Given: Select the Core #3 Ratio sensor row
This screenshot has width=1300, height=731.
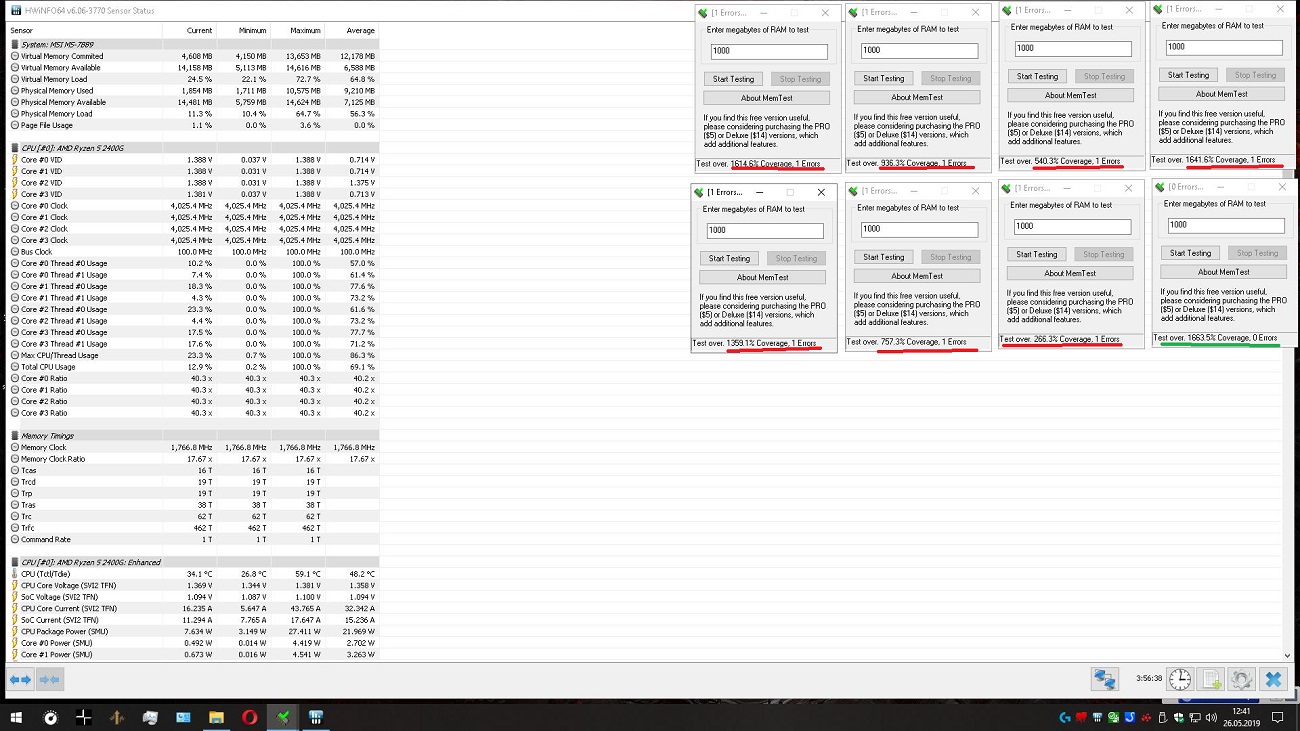Looking at the screenshot, I should (x=193, y=413).
